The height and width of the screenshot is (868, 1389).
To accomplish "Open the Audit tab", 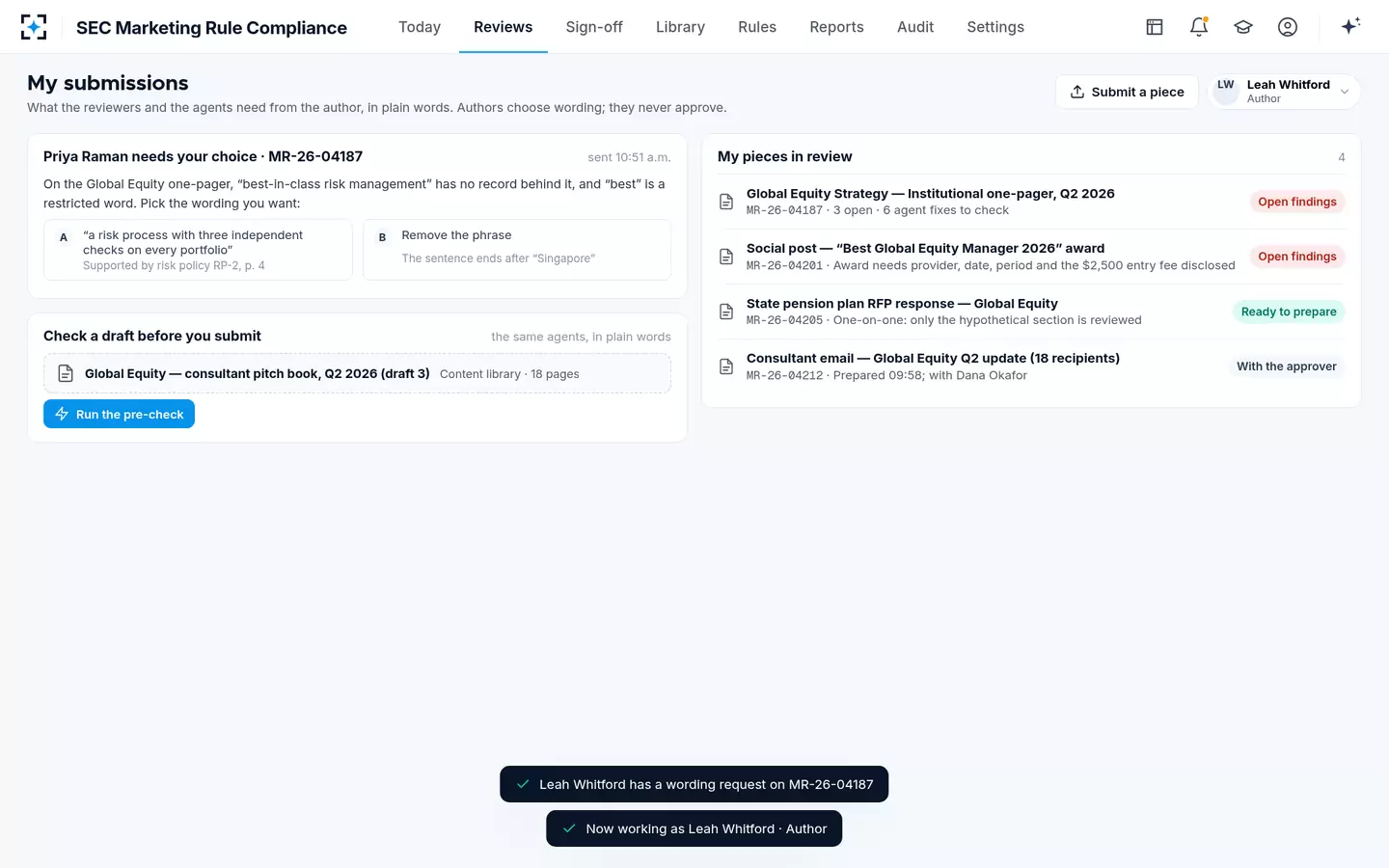I will [x=915, y=27].
